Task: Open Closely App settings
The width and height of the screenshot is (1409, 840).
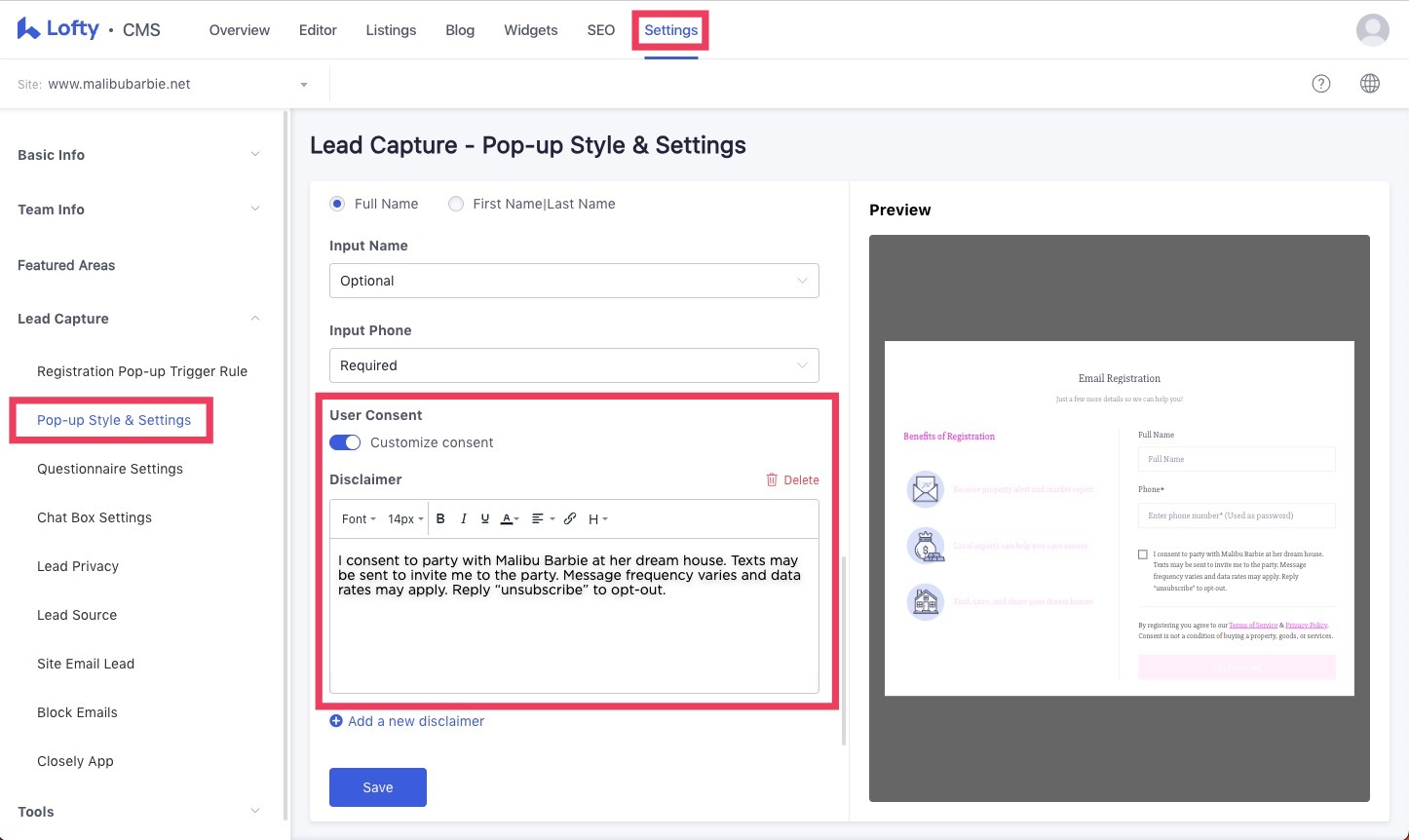Action: [x=75, y=761]
